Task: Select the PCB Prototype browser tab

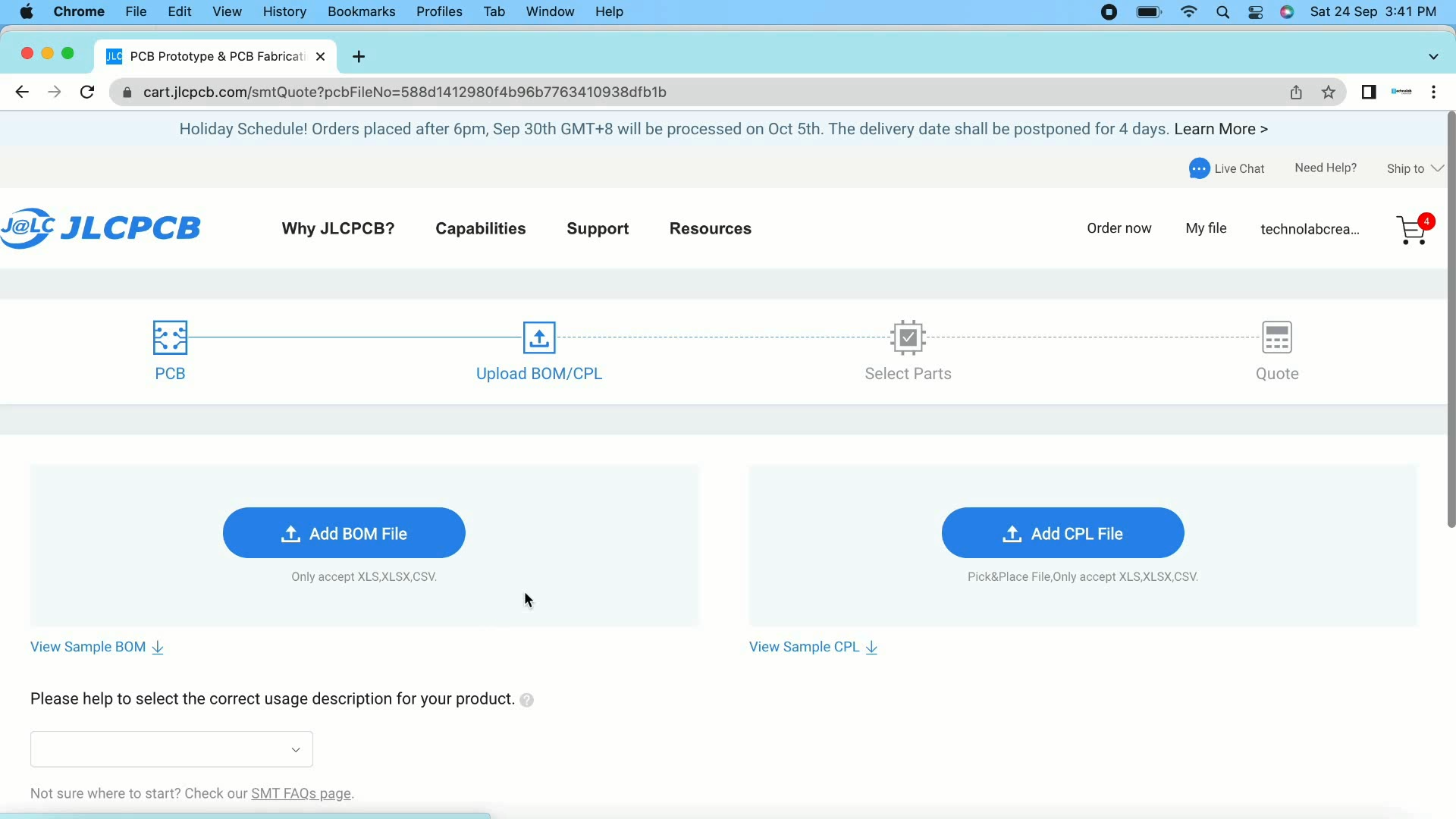Action: 216,56
